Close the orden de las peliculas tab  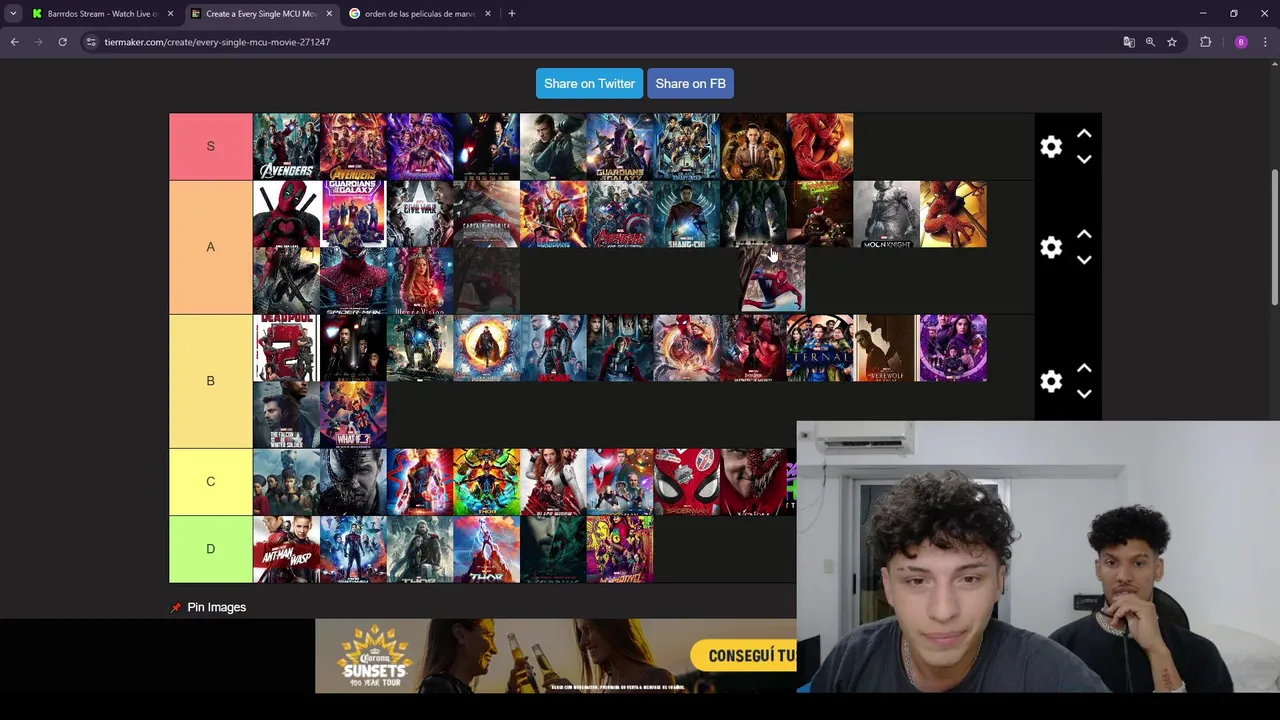(x=488, y=14)
